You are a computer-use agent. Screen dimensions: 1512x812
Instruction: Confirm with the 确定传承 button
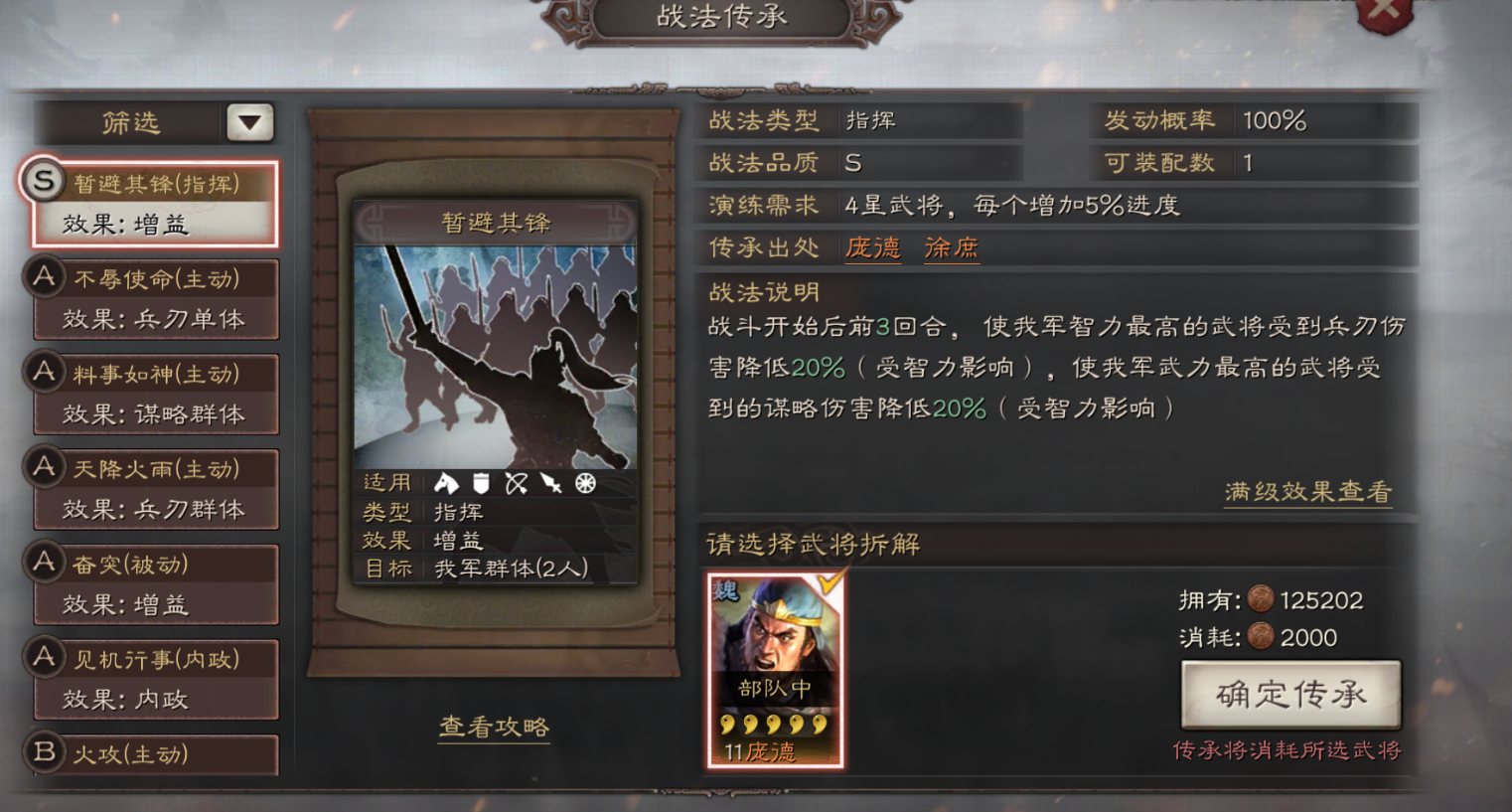point(1291,694)
